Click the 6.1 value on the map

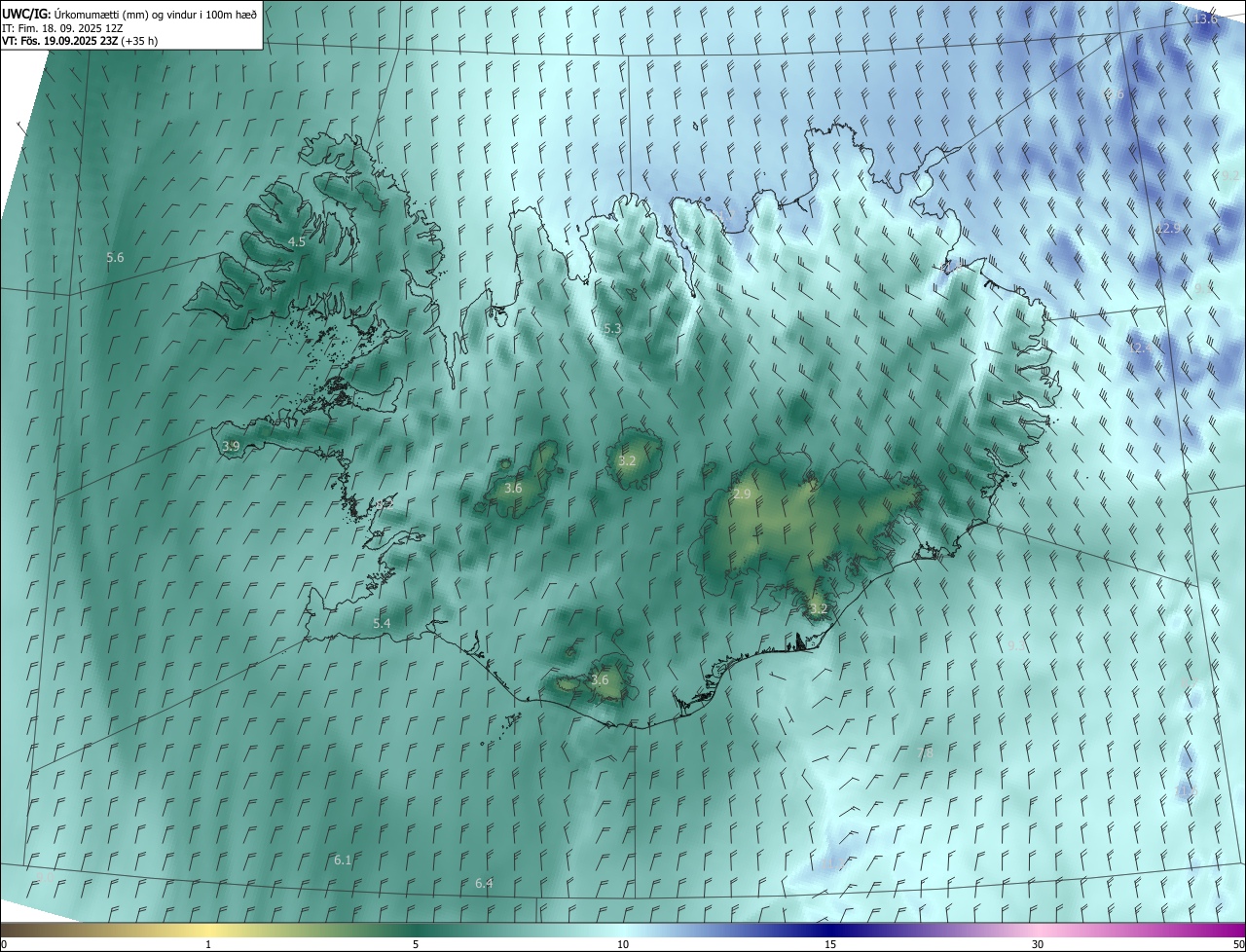click(343, 860)
